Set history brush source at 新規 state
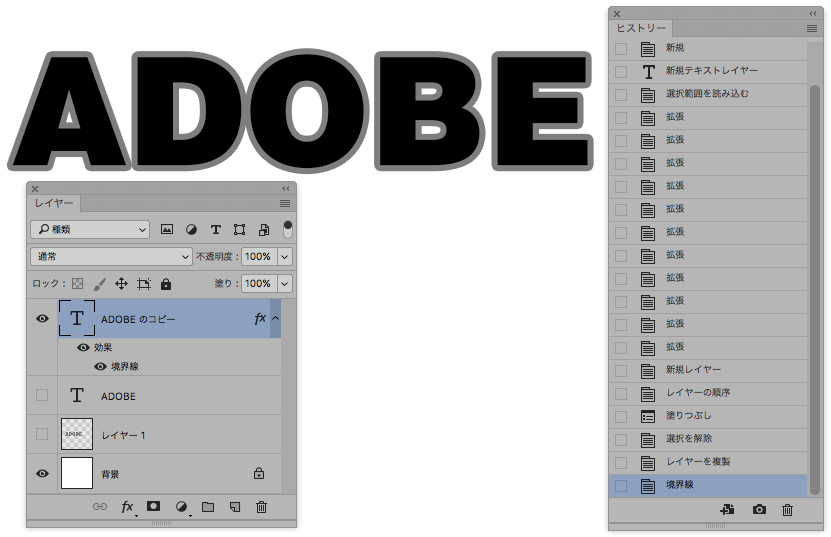The image size is (831, 537). [x=621, y=49]
